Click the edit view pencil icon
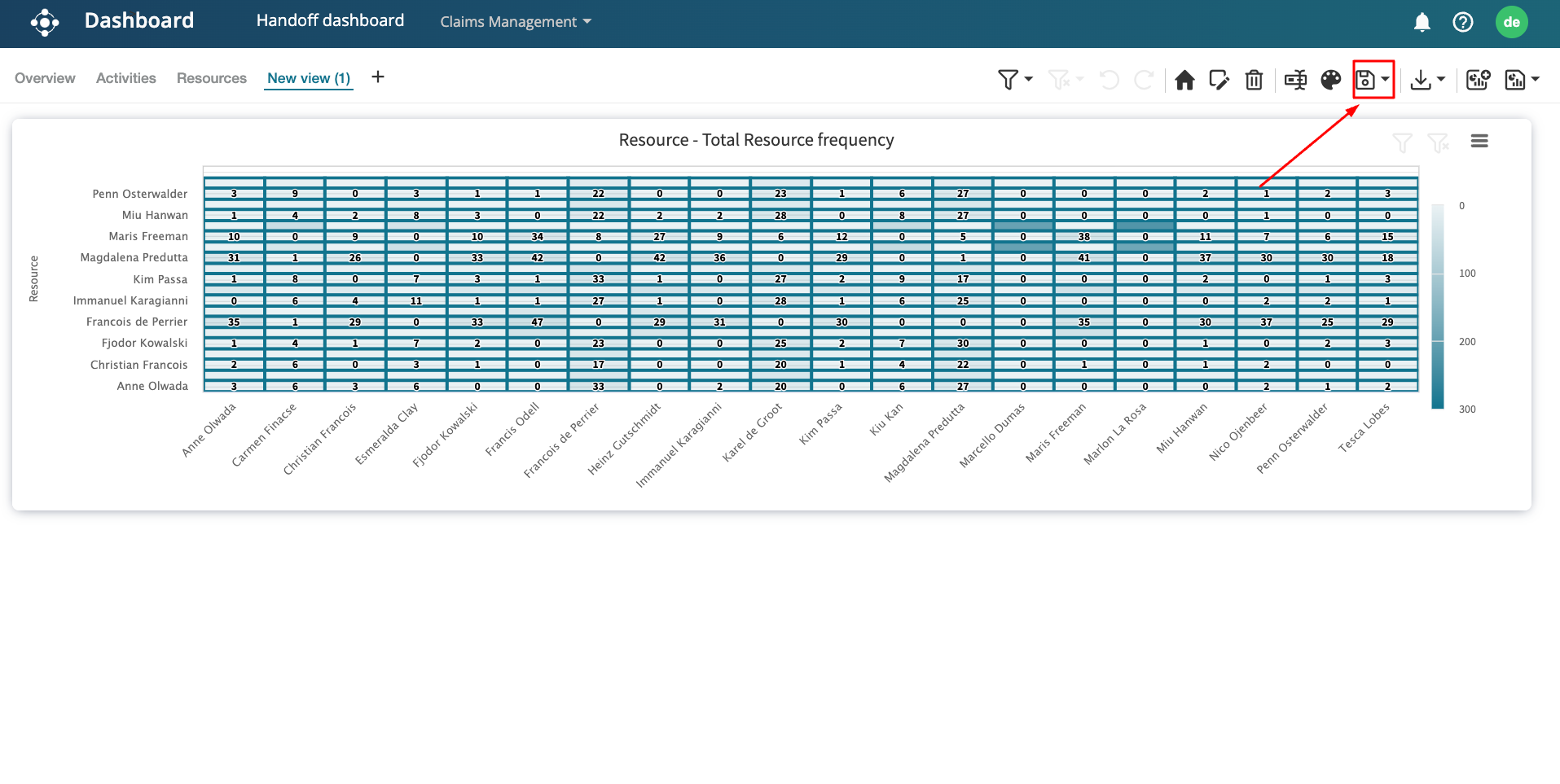This screenshot has height=784, width=1560. [1219, 80]
